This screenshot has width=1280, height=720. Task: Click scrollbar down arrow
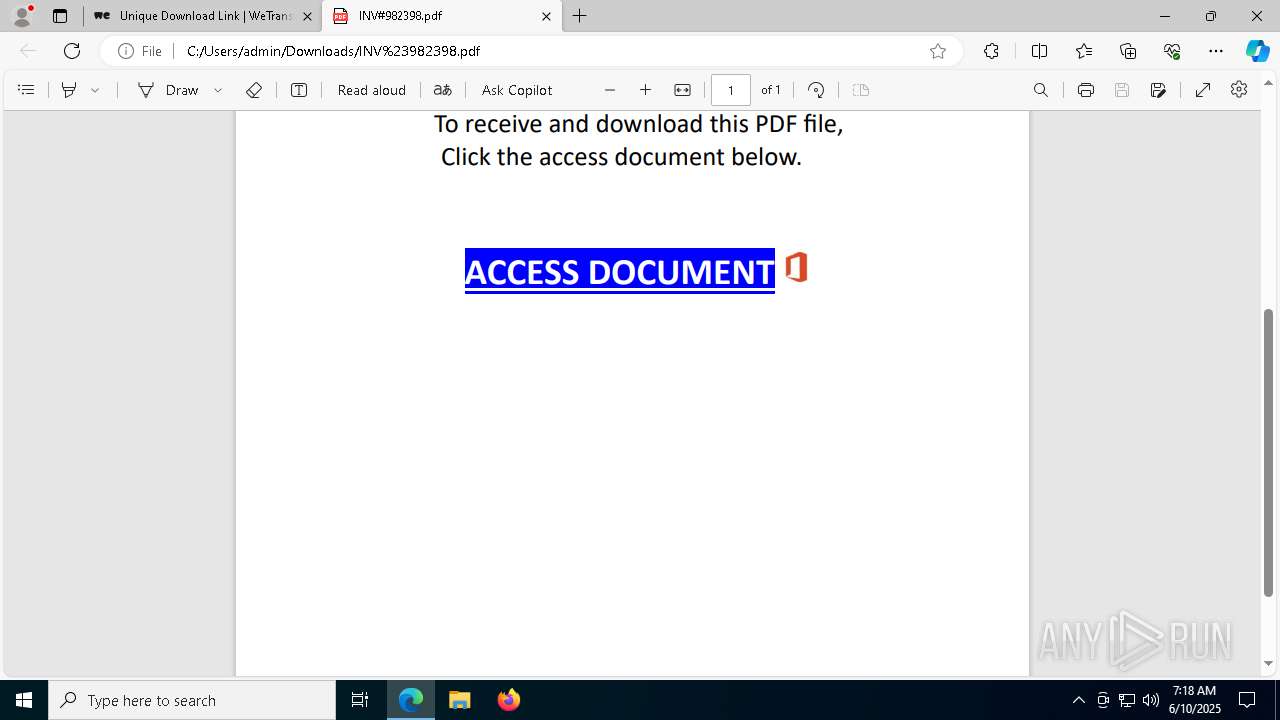pos(1269,664)
